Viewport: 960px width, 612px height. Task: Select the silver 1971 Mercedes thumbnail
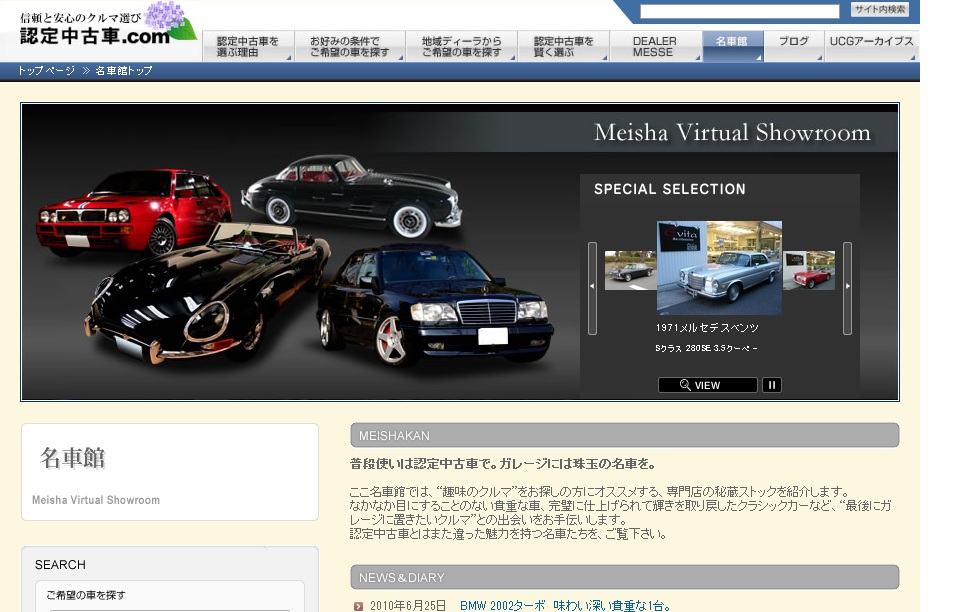click(718, 267)
